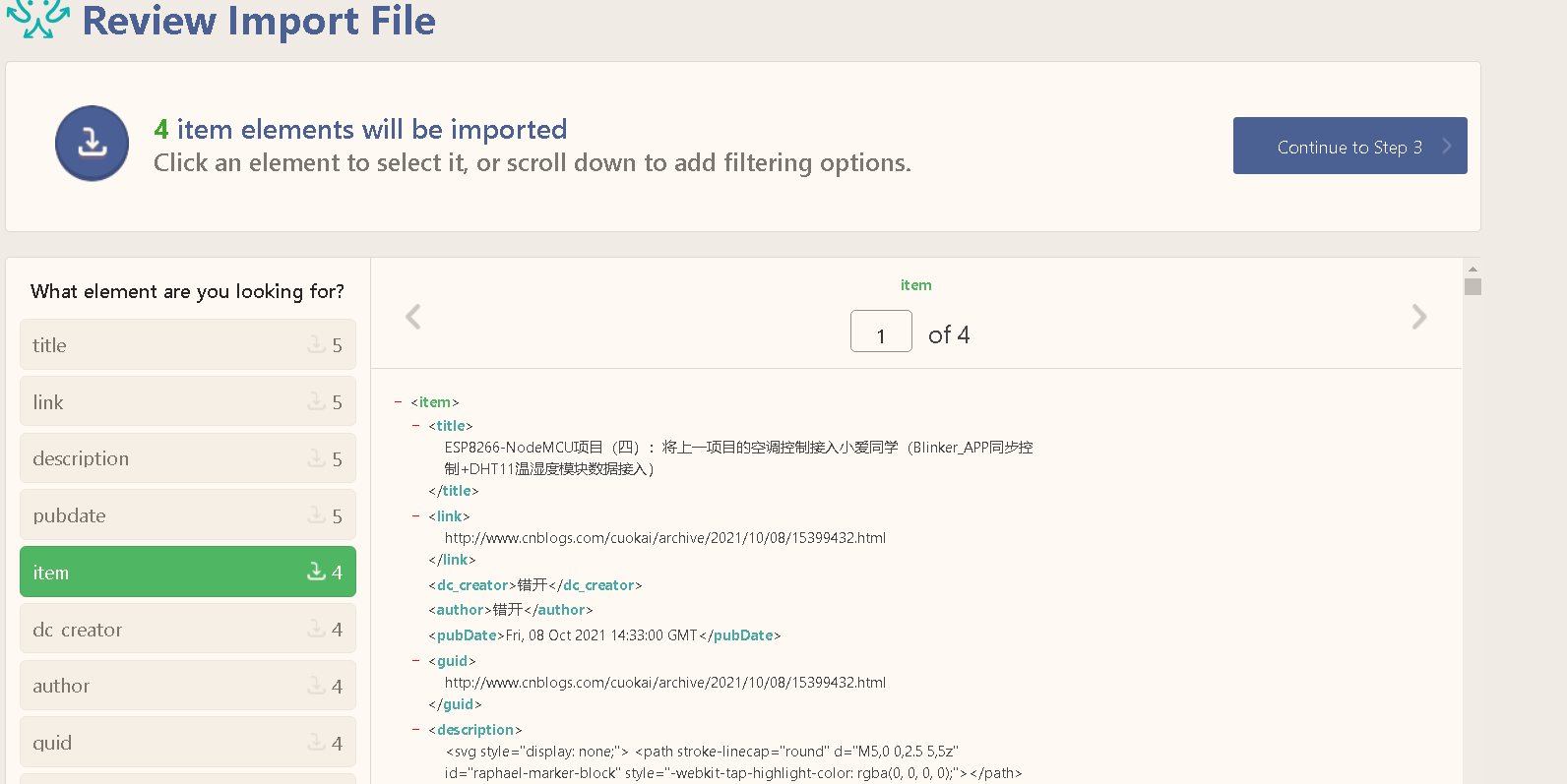Viewport: 1567px width, 784px height.
Task: Click the ESP8266-NodeMCU title text
Action: 738,458
